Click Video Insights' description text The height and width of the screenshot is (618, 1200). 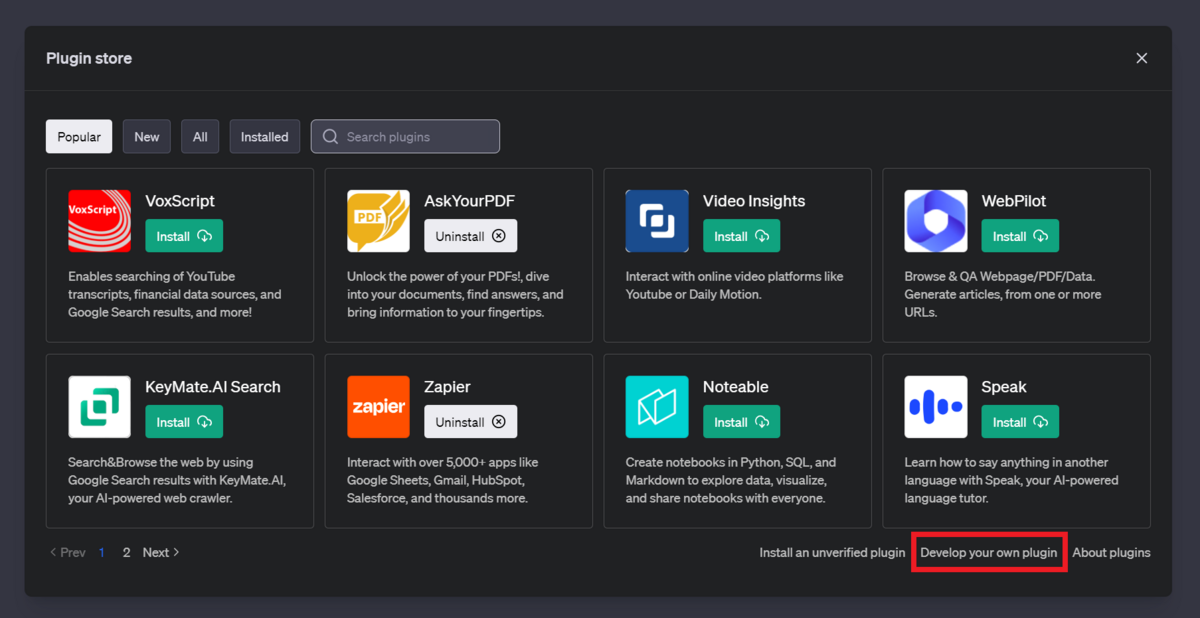click(735, 285)
